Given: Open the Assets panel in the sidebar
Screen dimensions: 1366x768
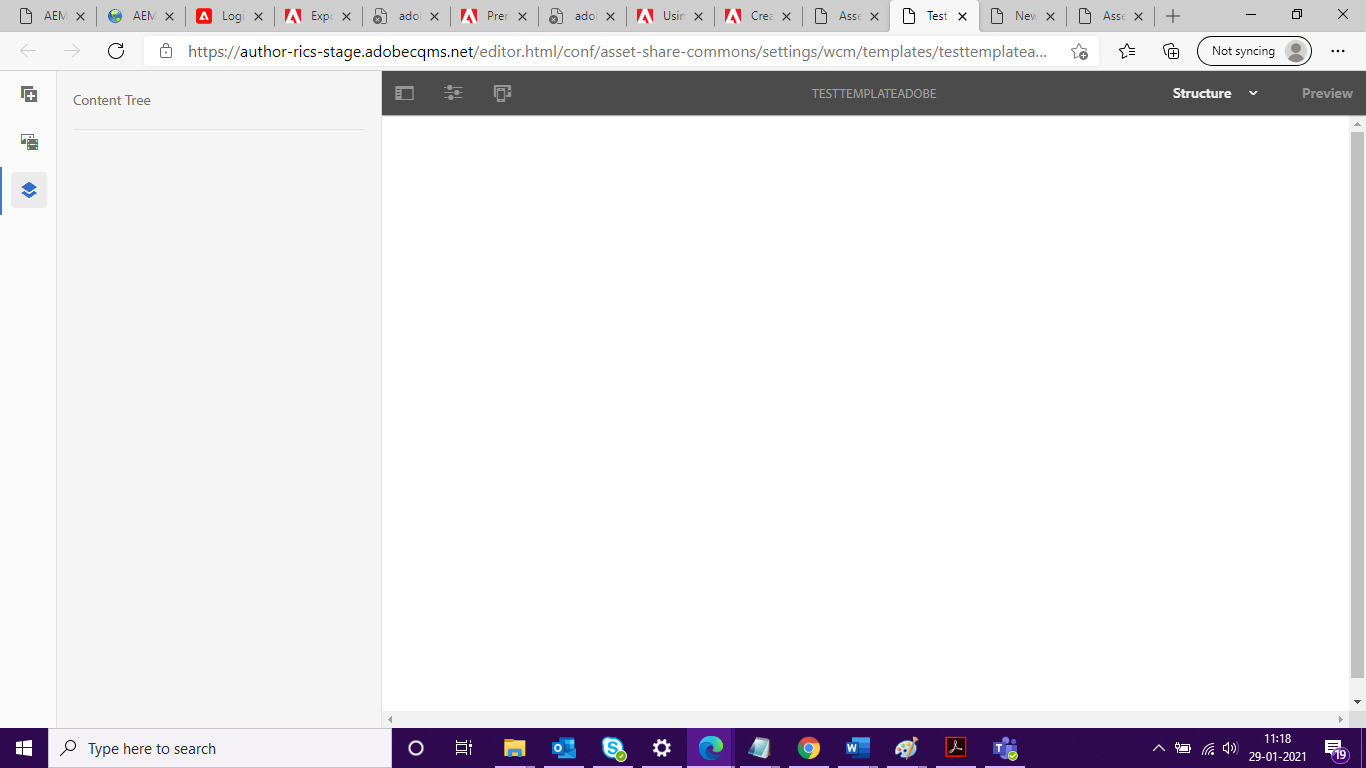Looking at the screenshot, I should point(29,142).
